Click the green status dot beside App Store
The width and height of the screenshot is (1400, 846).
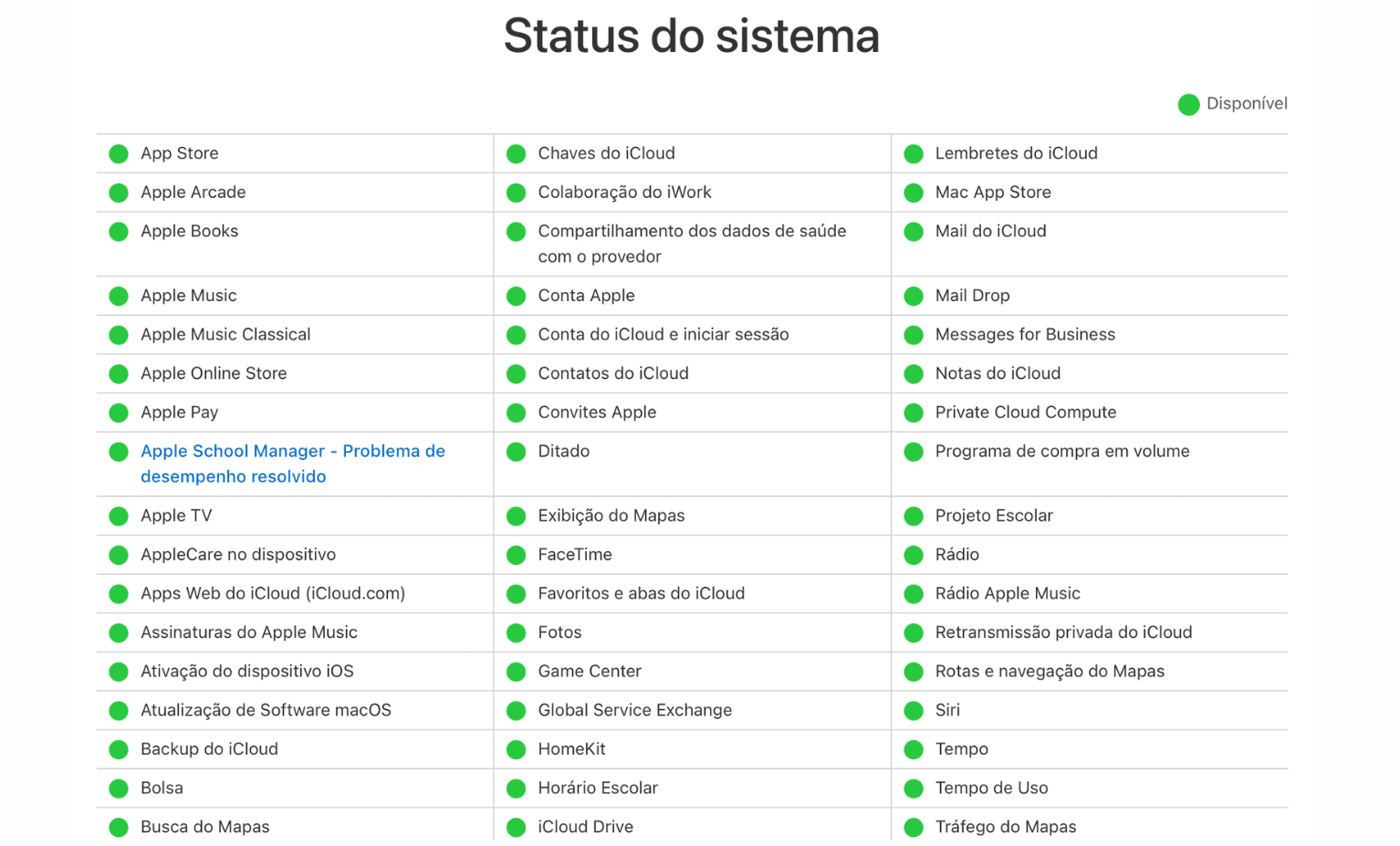point(119,153)
